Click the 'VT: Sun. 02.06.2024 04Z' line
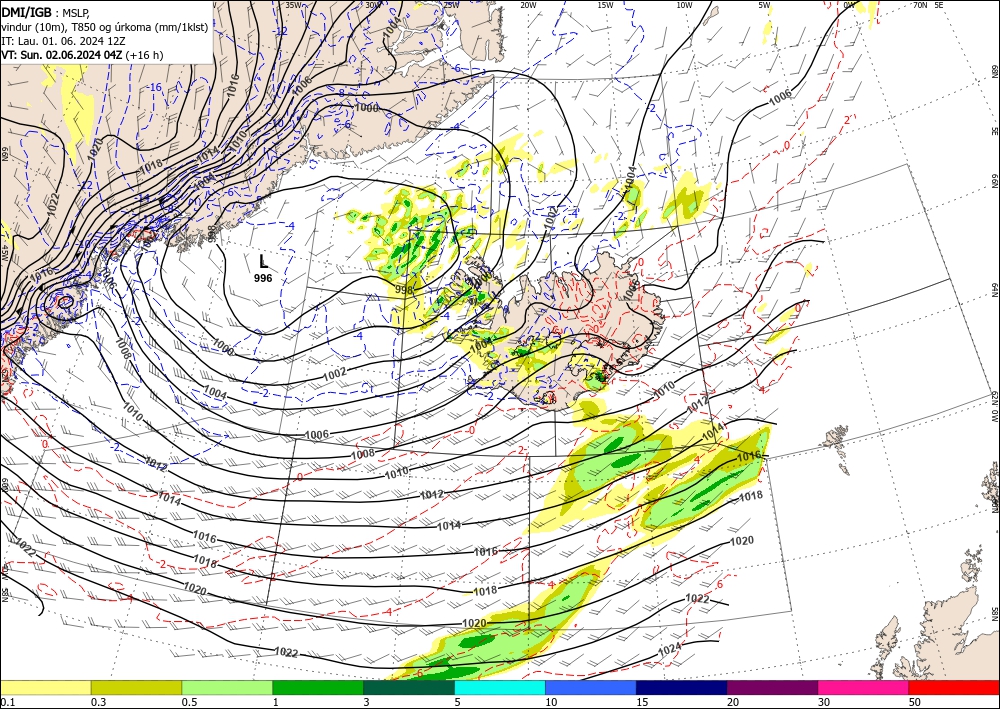 point(62,55)
